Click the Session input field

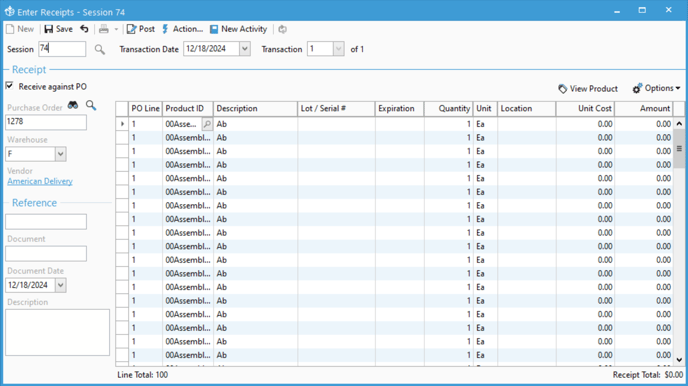coord(62,49)
